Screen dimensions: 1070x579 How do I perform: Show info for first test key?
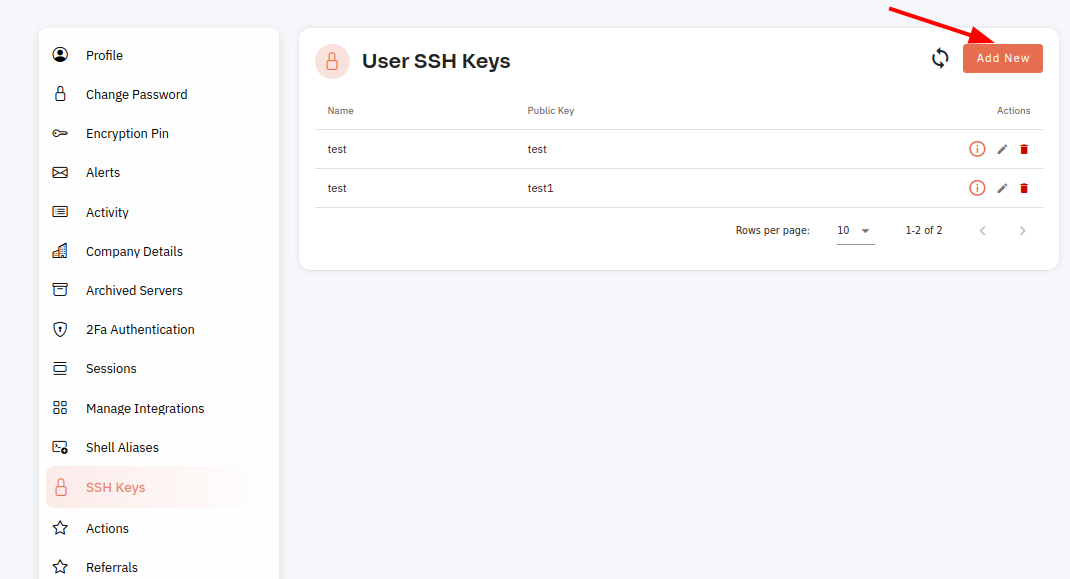[x=977, y=149]
